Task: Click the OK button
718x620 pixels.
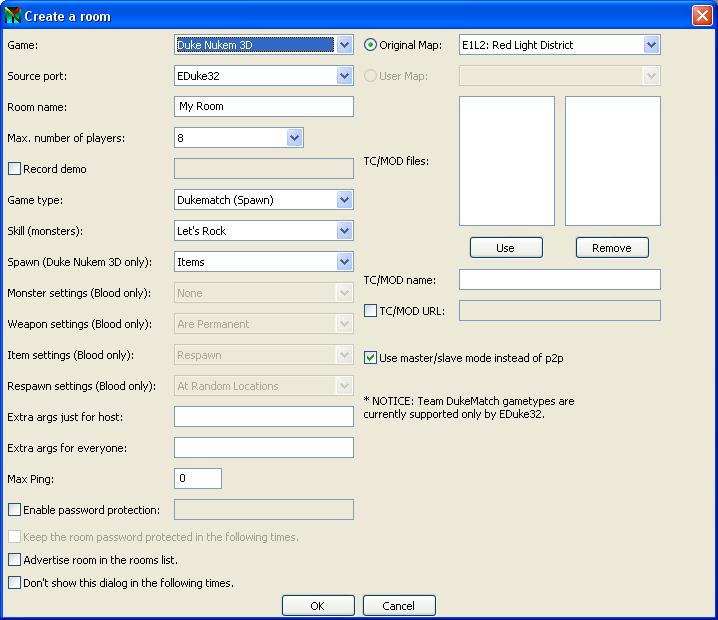Action: pos(318,606)
